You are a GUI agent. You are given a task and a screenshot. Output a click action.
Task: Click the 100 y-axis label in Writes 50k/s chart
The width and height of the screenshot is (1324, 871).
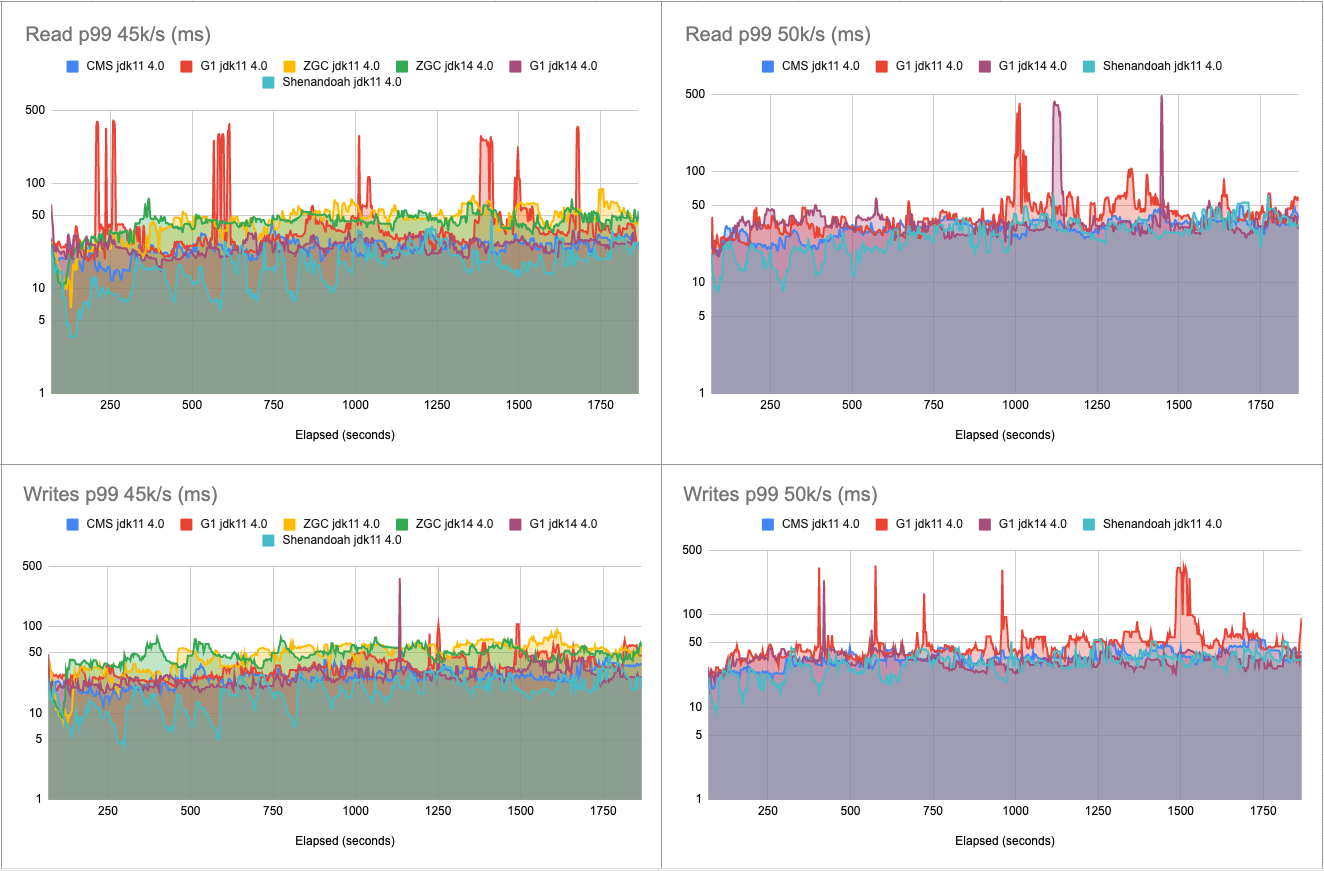click(693, 614)
